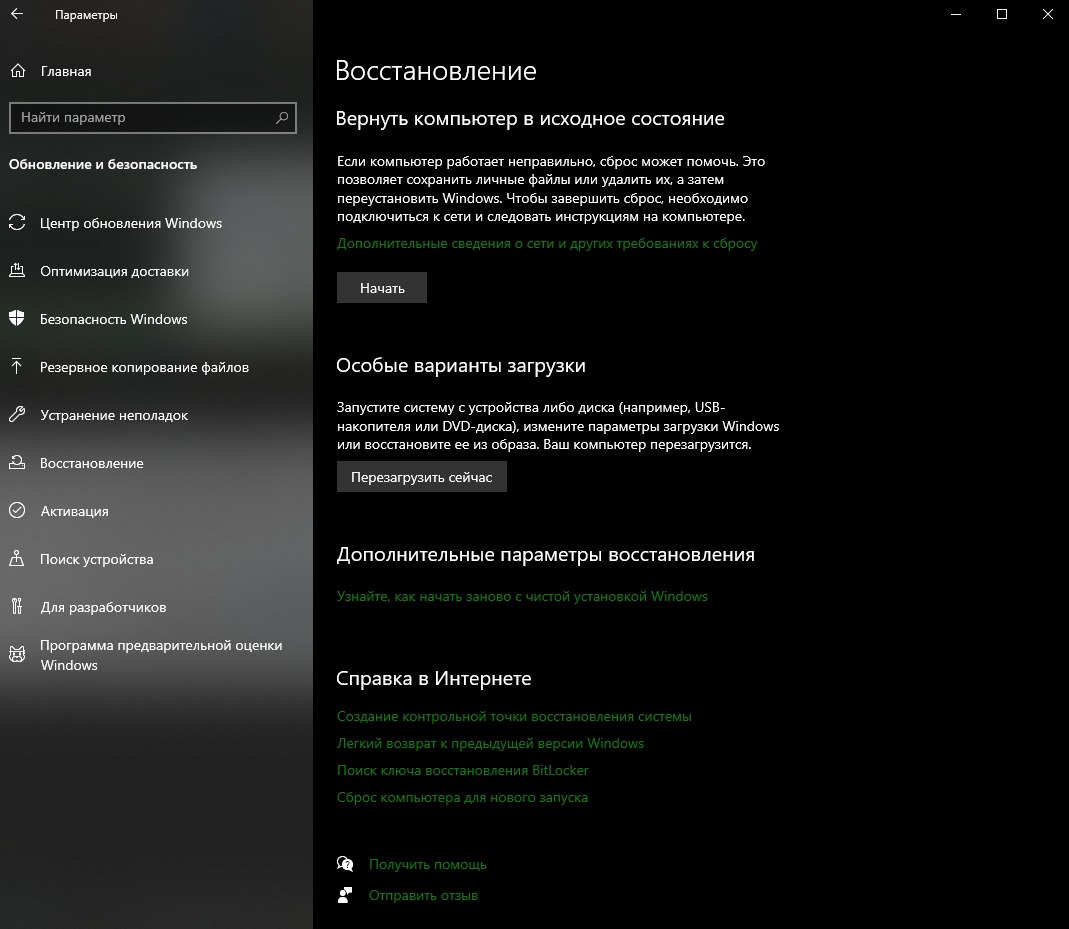Maximize the Параметры window
1069x929 pixels.
pyautogui.click(x=1002, y=14)
